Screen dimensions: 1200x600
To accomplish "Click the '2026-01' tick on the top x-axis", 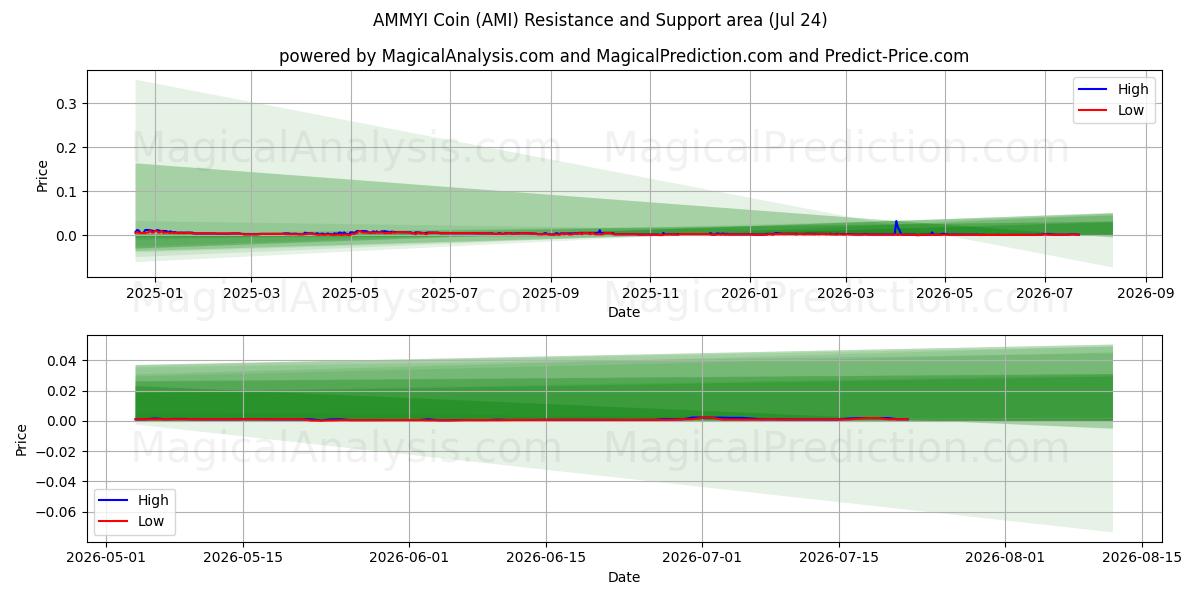I will [750, 294].
